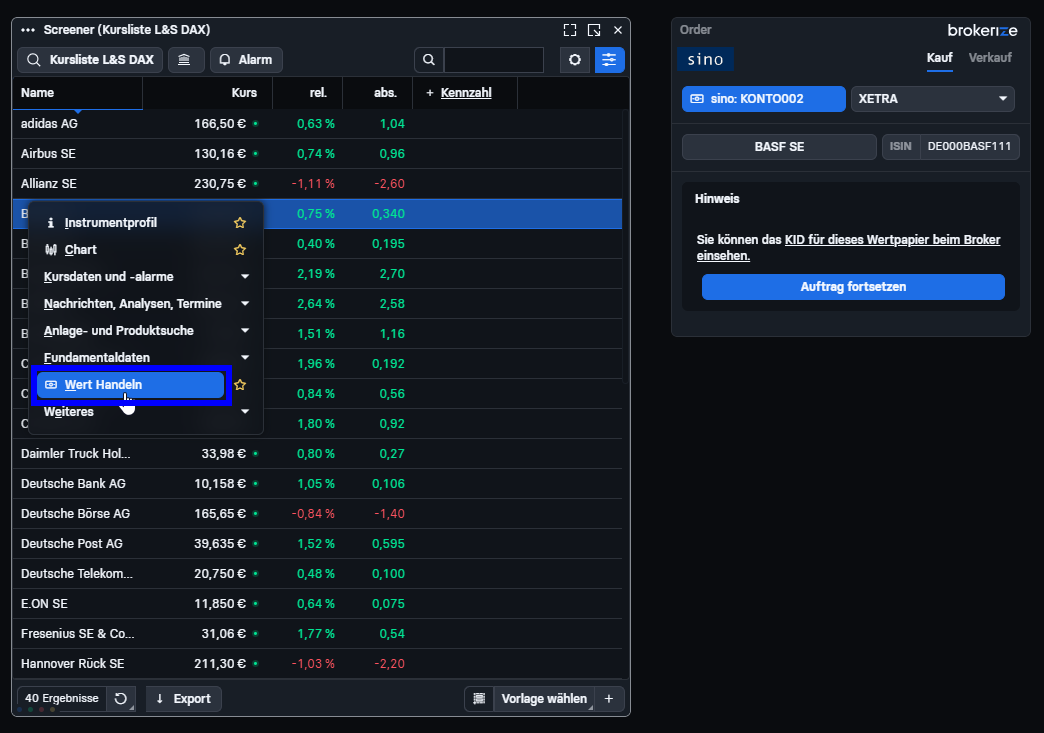Open the Screener gear settings icon
This screenshot has height=733, width=1044.
(x=575, y=60)
